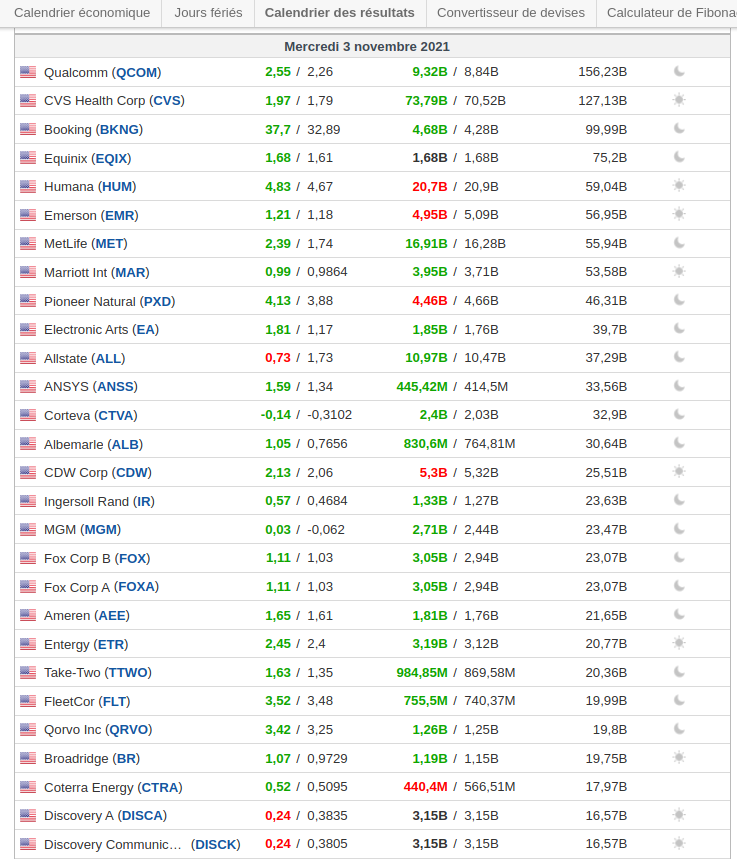Click the 156,23B market cap value
The image size is (737, 859).
[602, 72]
